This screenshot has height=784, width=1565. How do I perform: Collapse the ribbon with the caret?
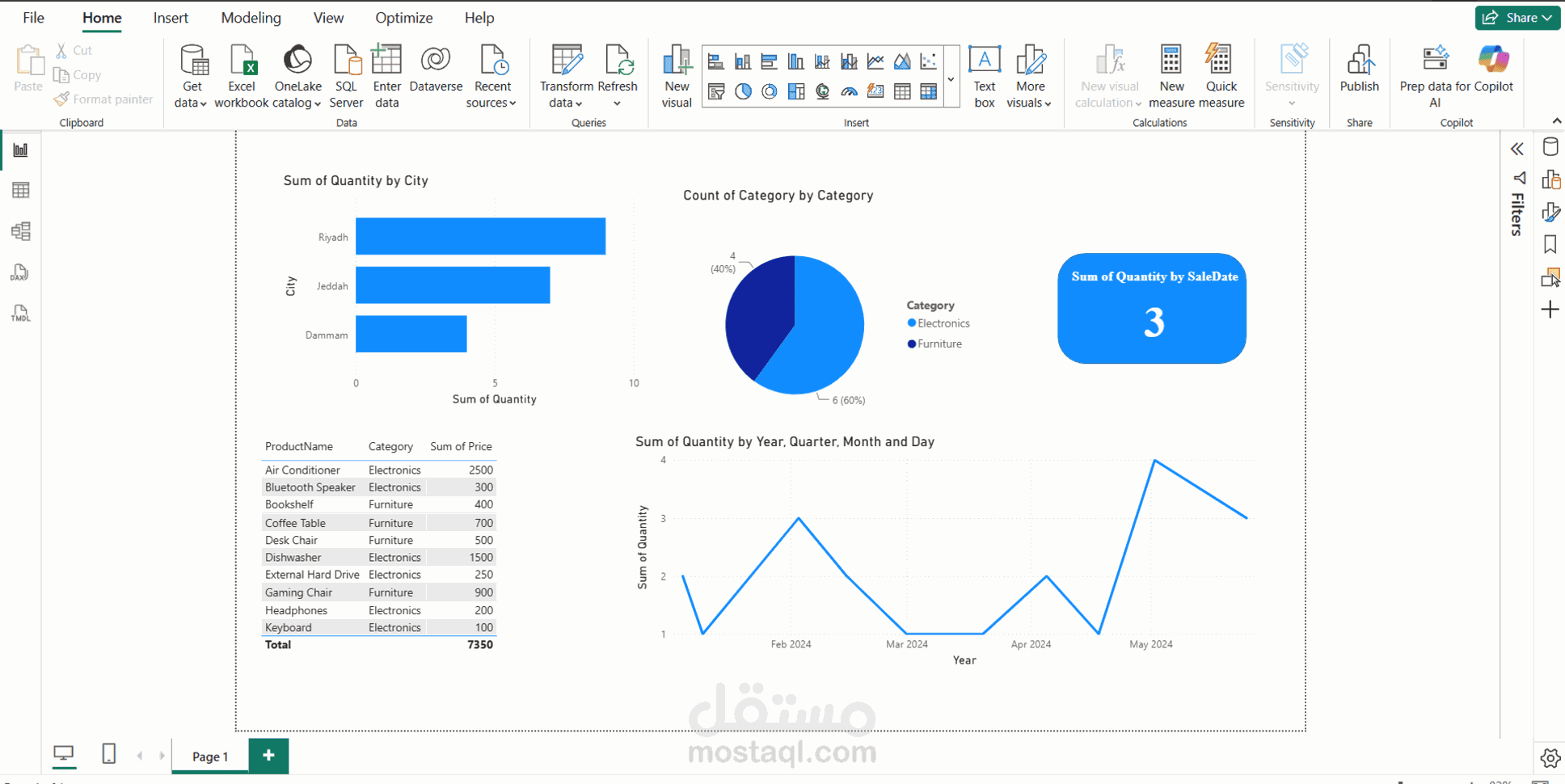tap(1556, 121)
